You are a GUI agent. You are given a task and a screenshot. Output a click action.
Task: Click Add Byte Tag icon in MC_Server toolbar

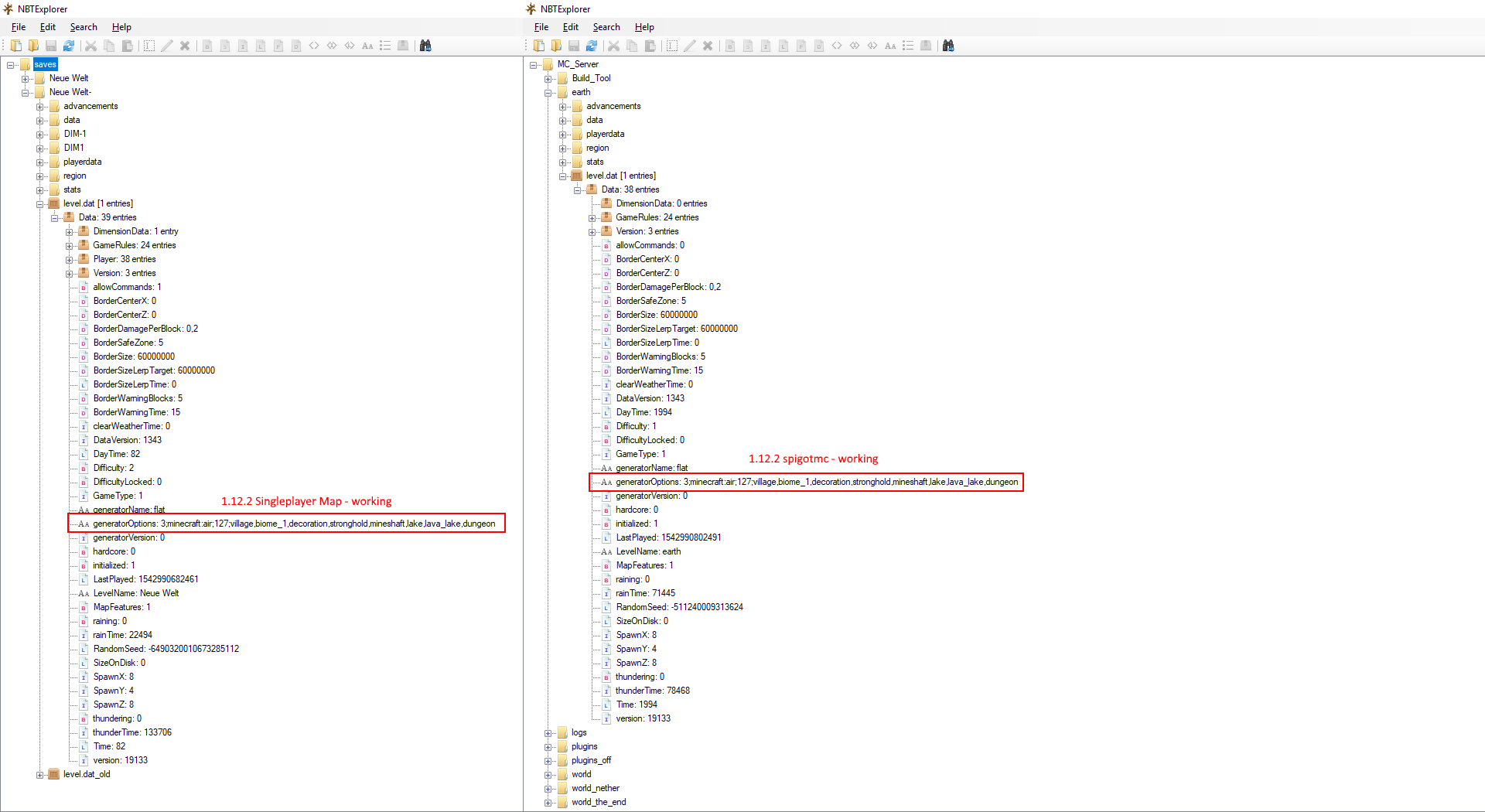click(x=730, y=46)
